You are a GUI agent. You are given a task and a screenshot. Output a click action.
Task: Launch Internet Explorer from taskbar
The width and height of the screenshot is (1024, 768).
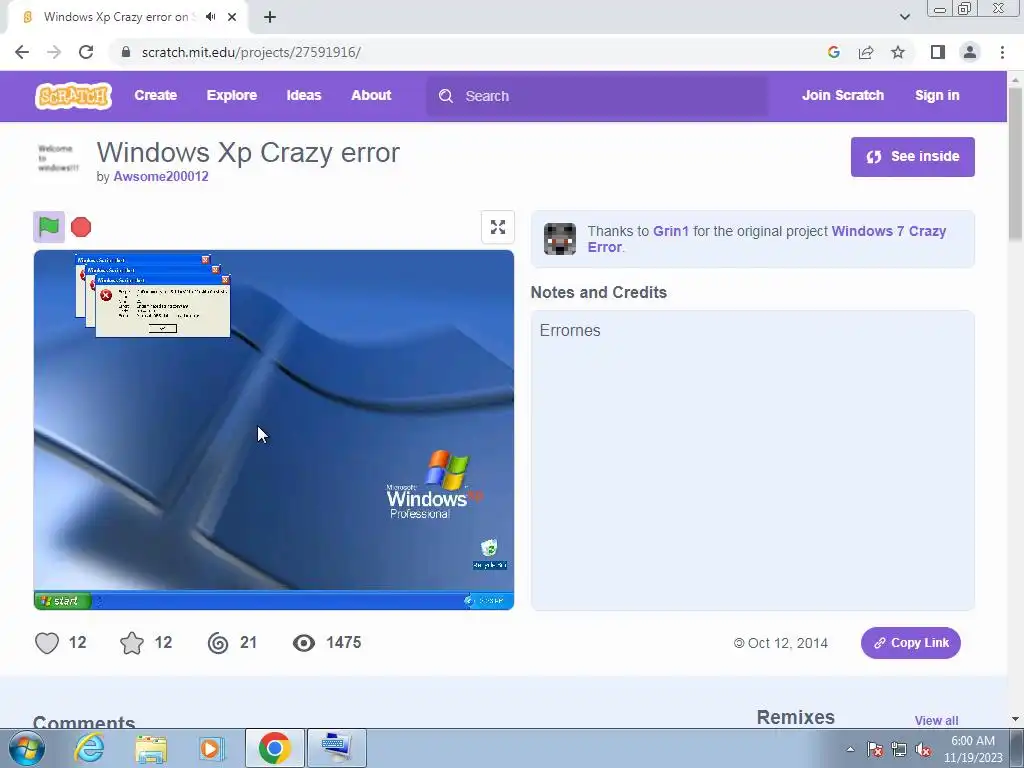pos(89,748)
